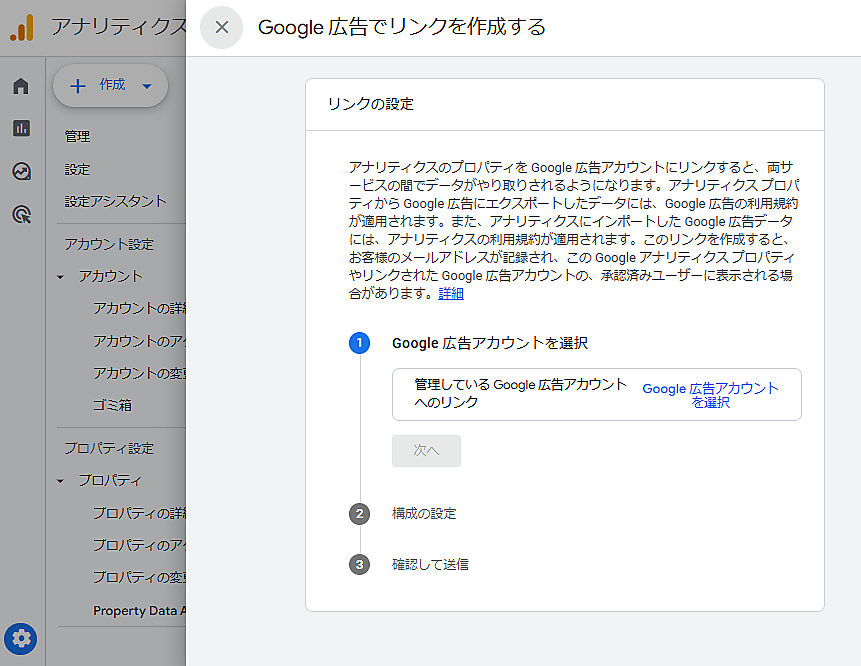This screenshot has height=666, width=861.
Task: Select step 3 確認して送信
Action: click(430, 565)
